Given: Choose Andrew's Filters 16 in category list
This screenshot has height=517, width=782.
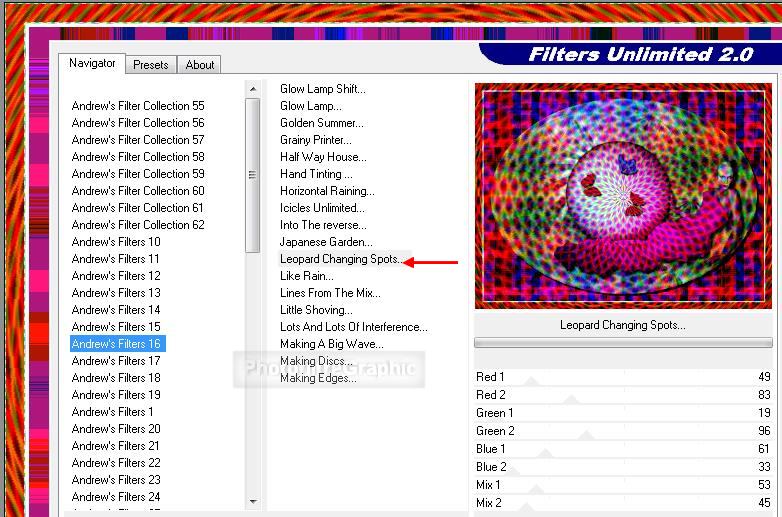Looking at the screenshot, I should tap(116, 344).
